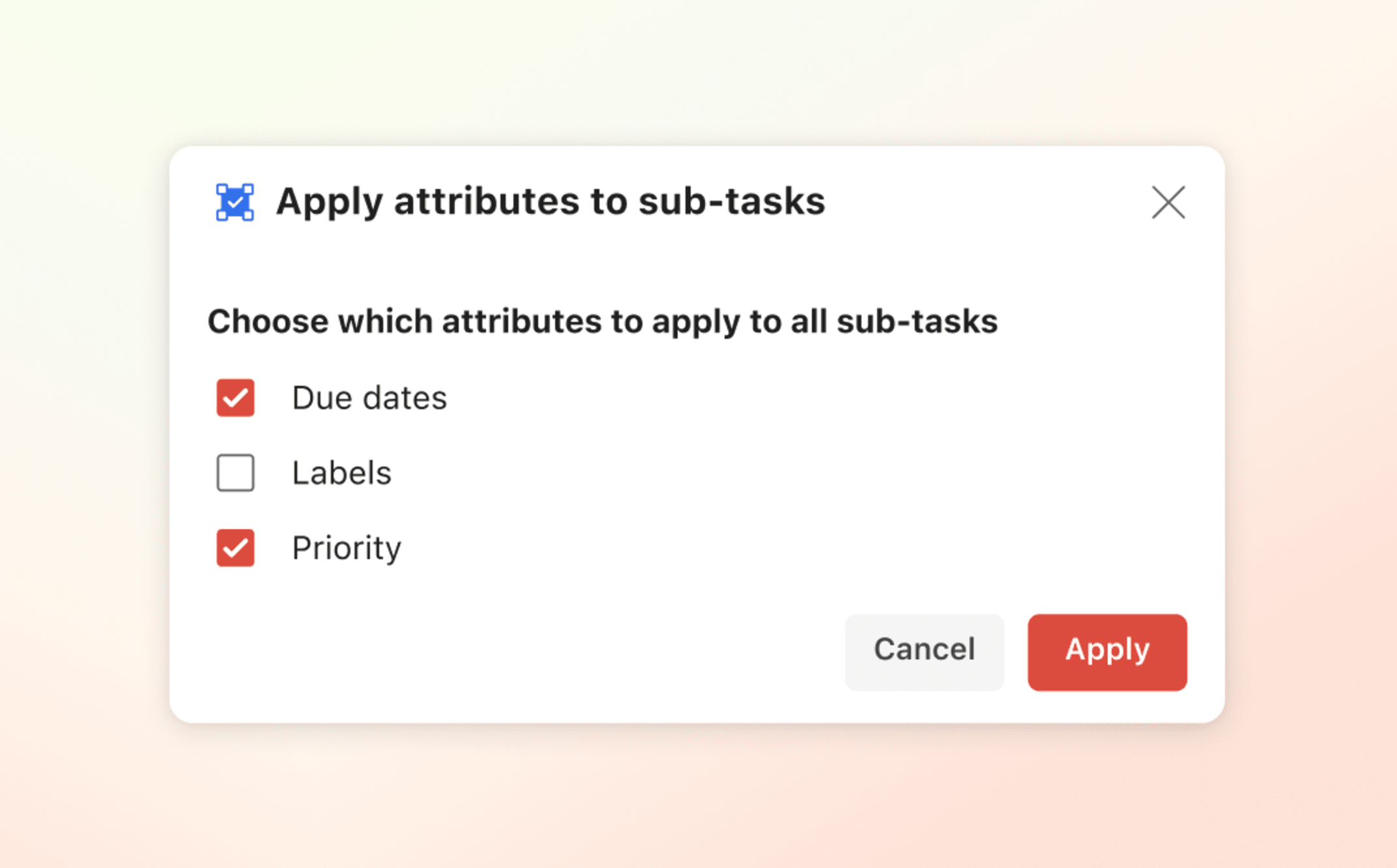Click the Due dates red checkmark icon
Image resolution: width=1397 pixels, height=868 pixels.
(x=235, y=398)
